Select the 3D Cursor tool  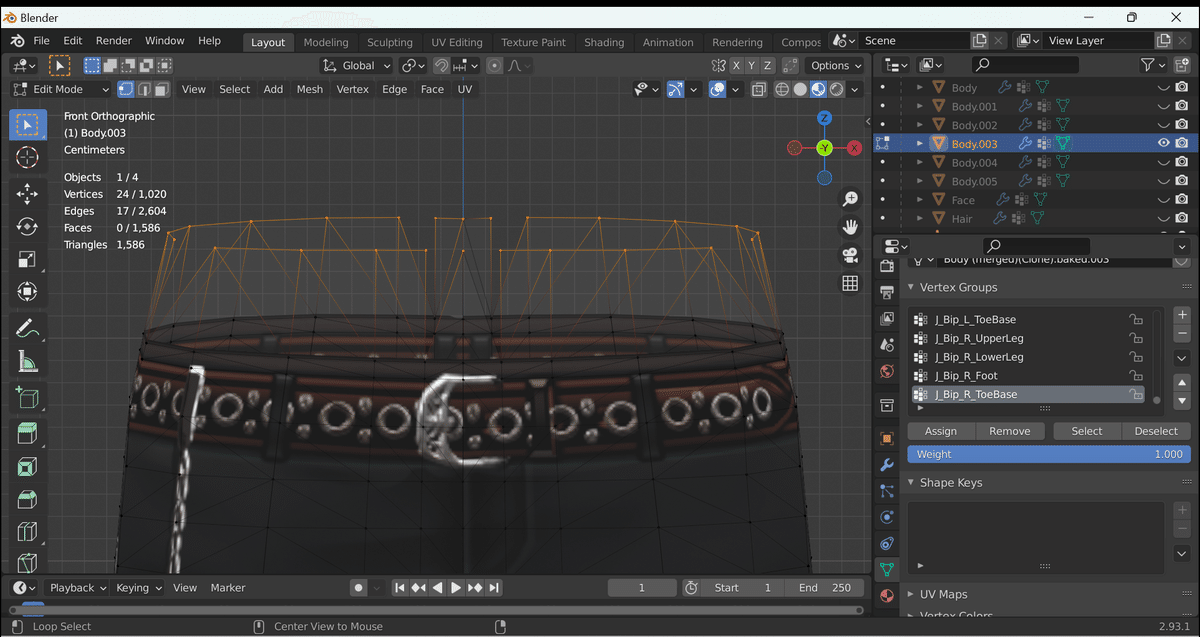(27, 158)
